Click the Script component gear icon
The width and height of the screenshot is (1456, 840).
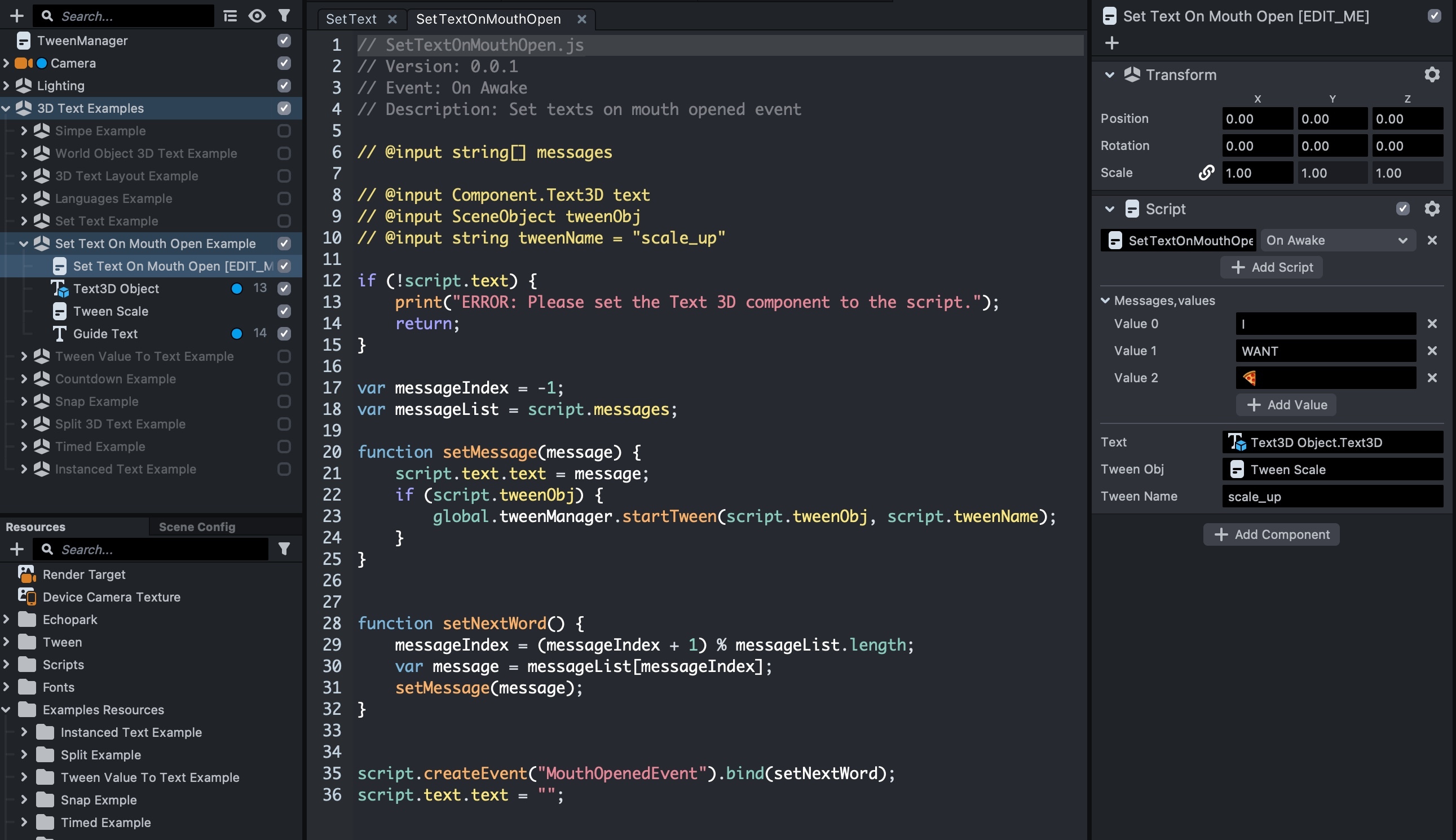[x=1432, y=209]
